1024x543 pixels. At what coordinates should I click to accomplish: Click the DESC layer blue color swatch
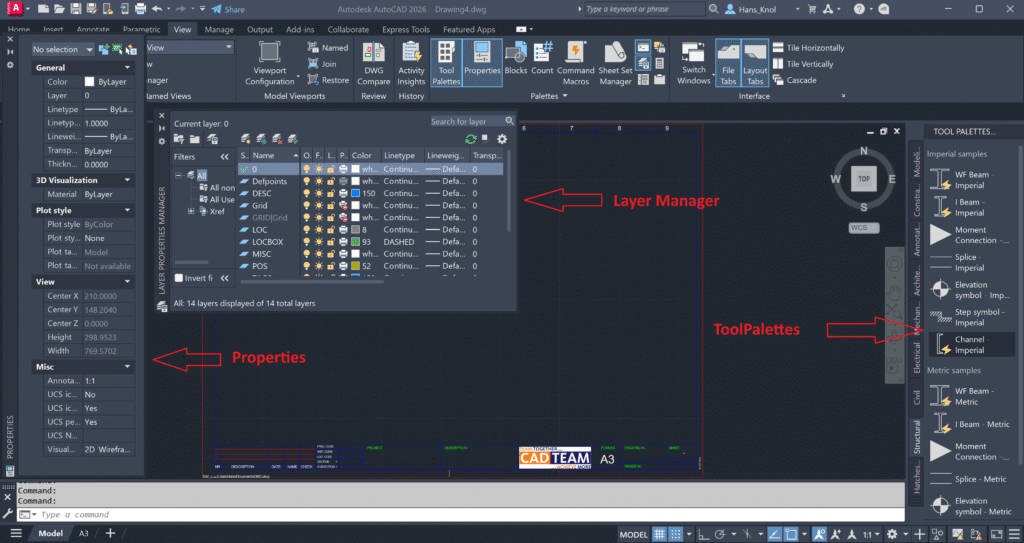[x=356, y=193]
